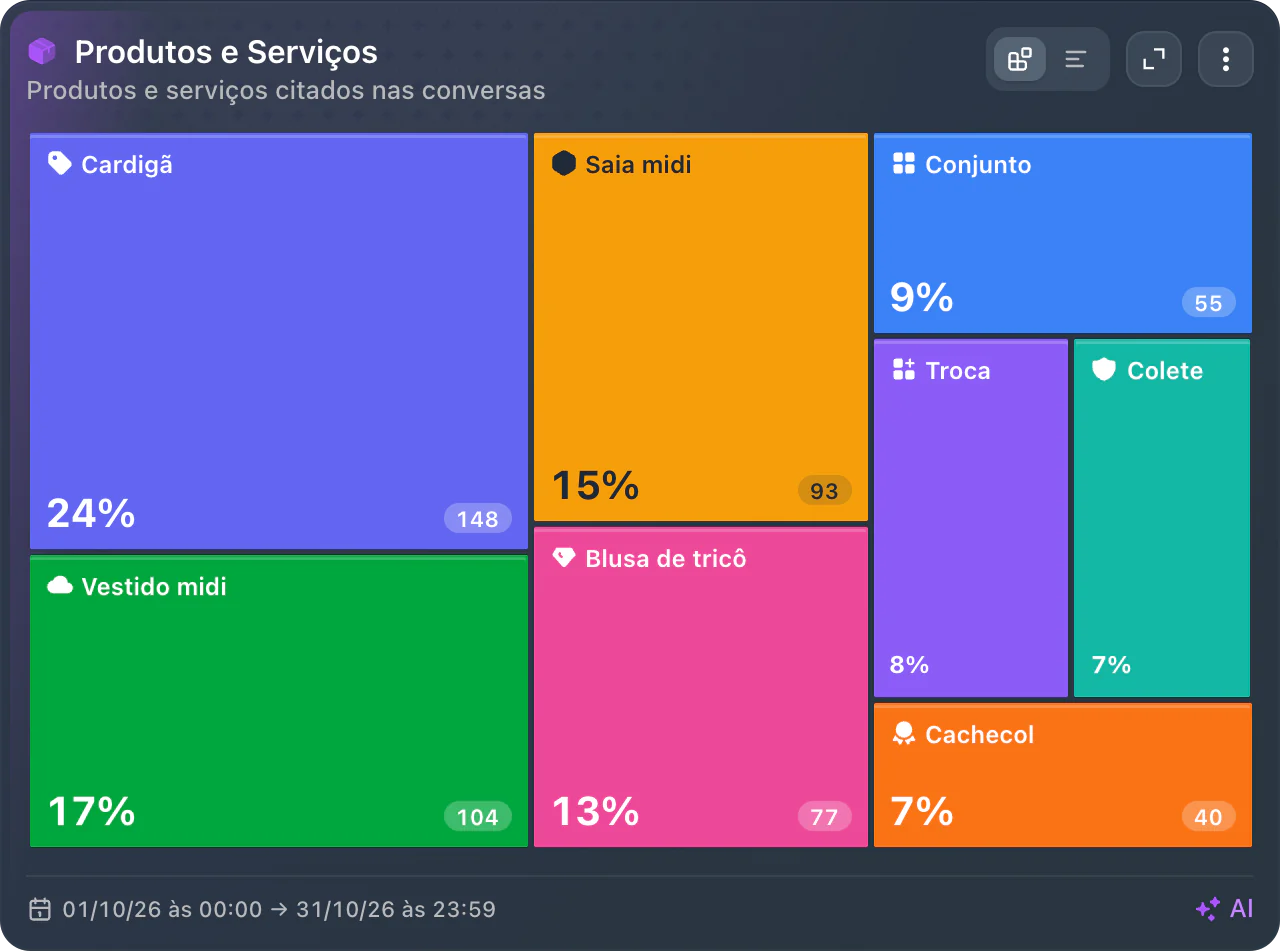1280x952 pixels.
Task: Click the sparkle AI icon
Action: pos(1208,909)
